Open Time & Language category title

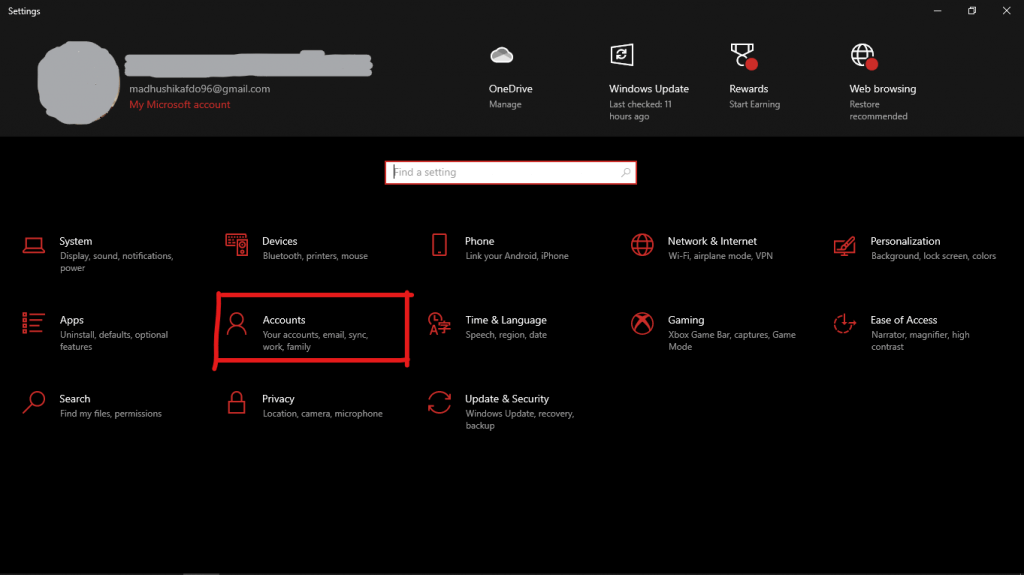(x=506, y=320)
